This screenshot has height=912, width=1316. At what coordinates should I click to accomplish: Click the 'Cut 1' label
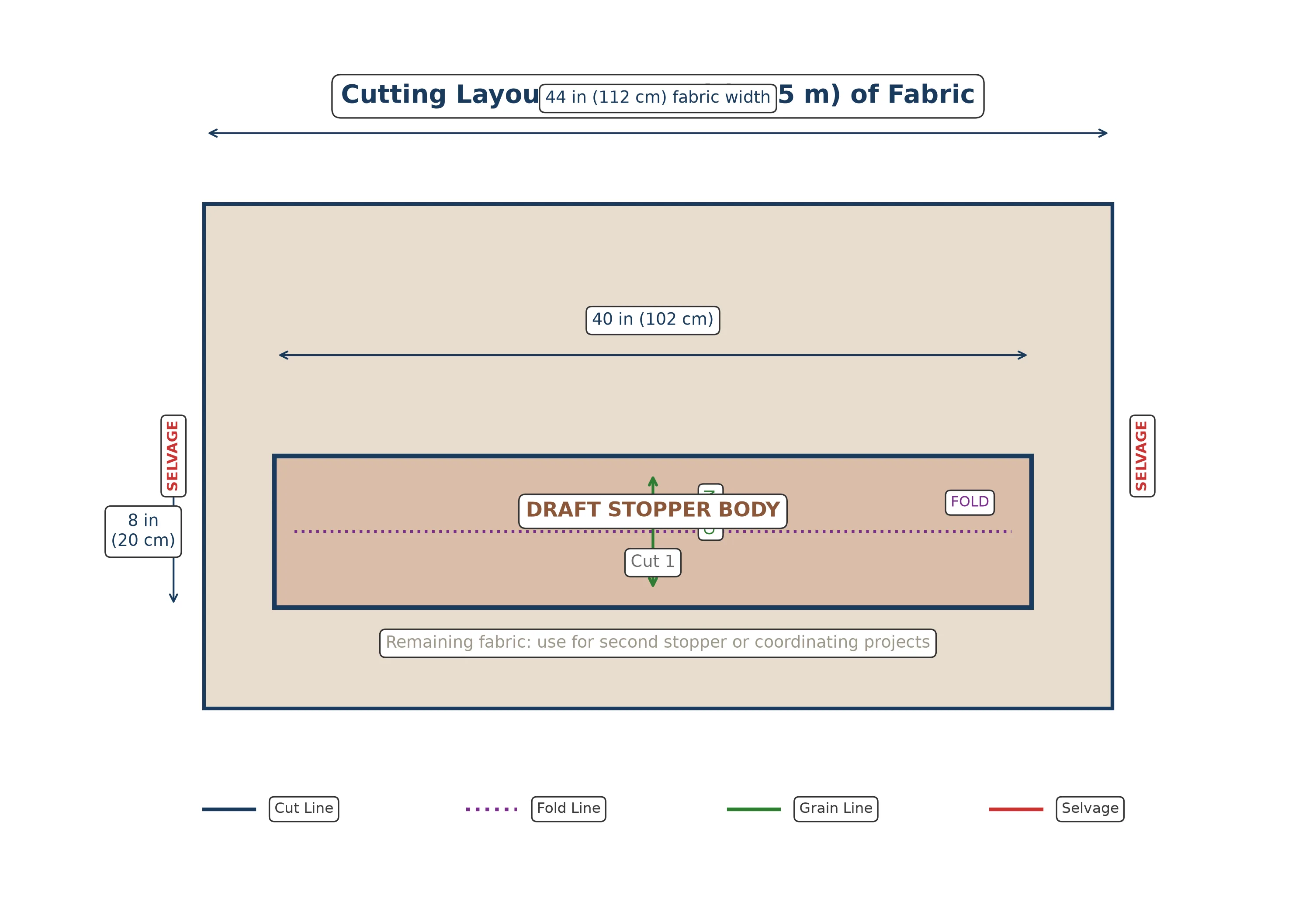pyautogui.click(x=652, y=562)
